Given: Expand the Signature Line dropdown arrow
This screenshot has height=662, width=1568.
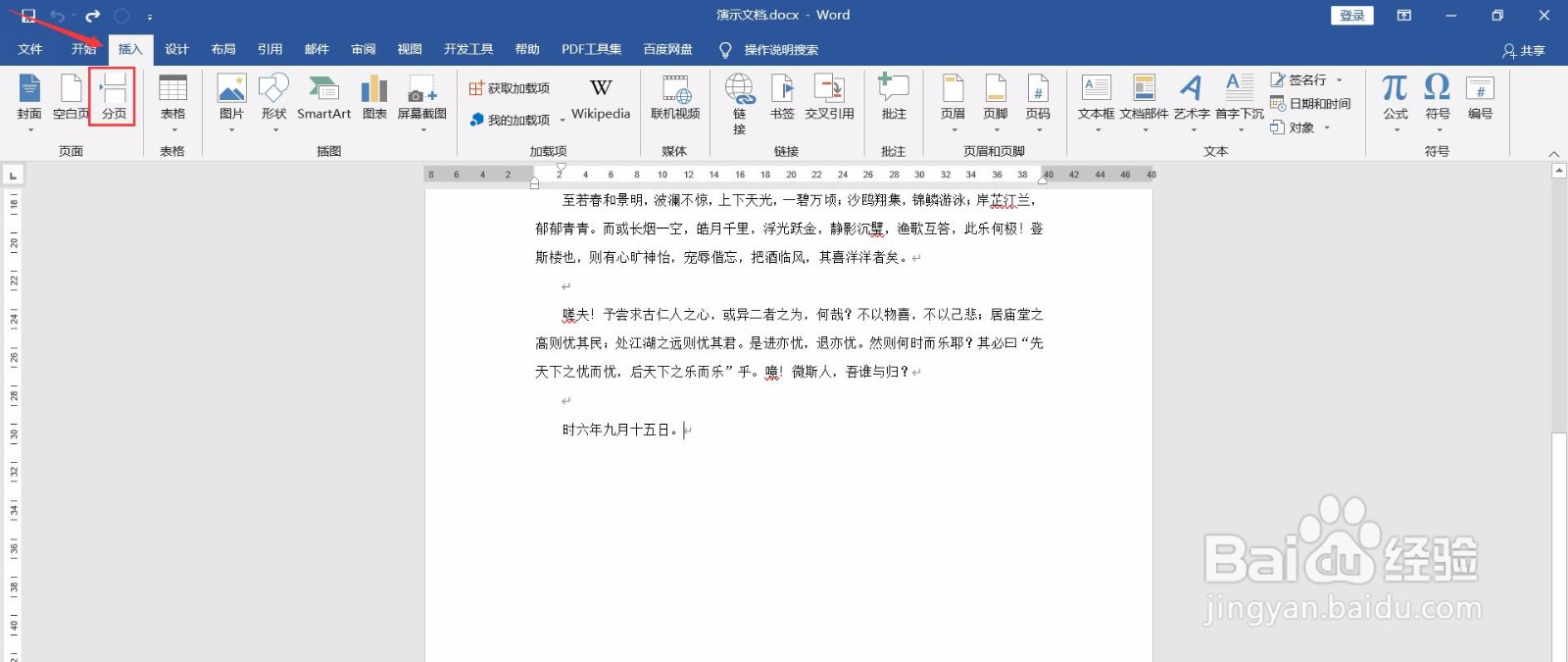Looking at the screenshot, I should coord(1340,80).
